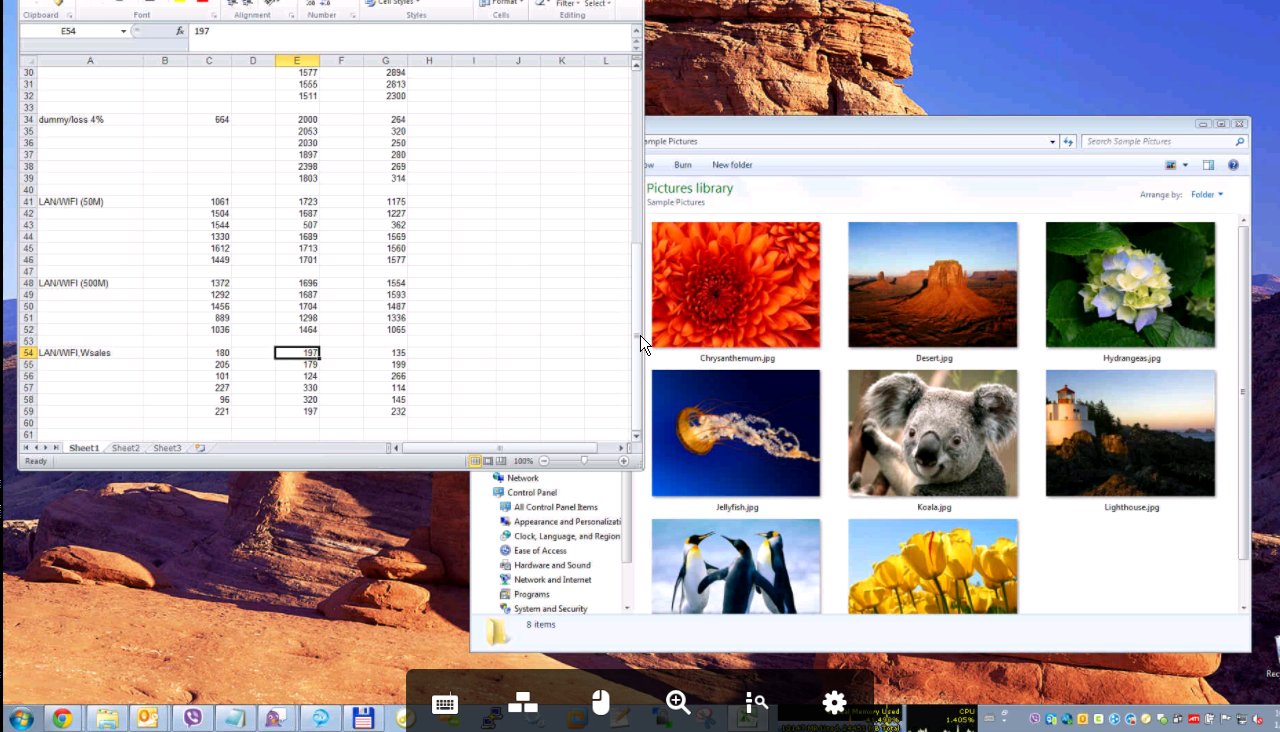
Task: Switch to Normal view in Excel status bar
Action: 475,461
